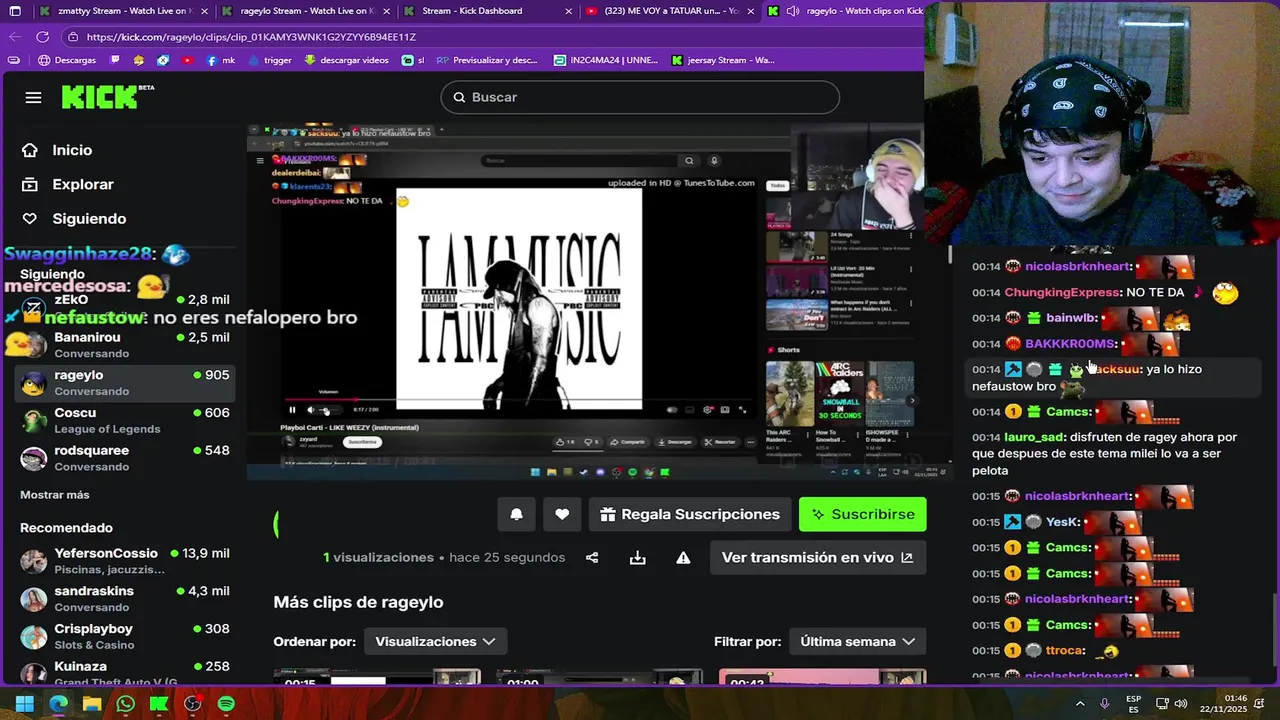
Task: Expand Mostrar más in sidebar
Action: pyautogui.click(x=55, y=495)
